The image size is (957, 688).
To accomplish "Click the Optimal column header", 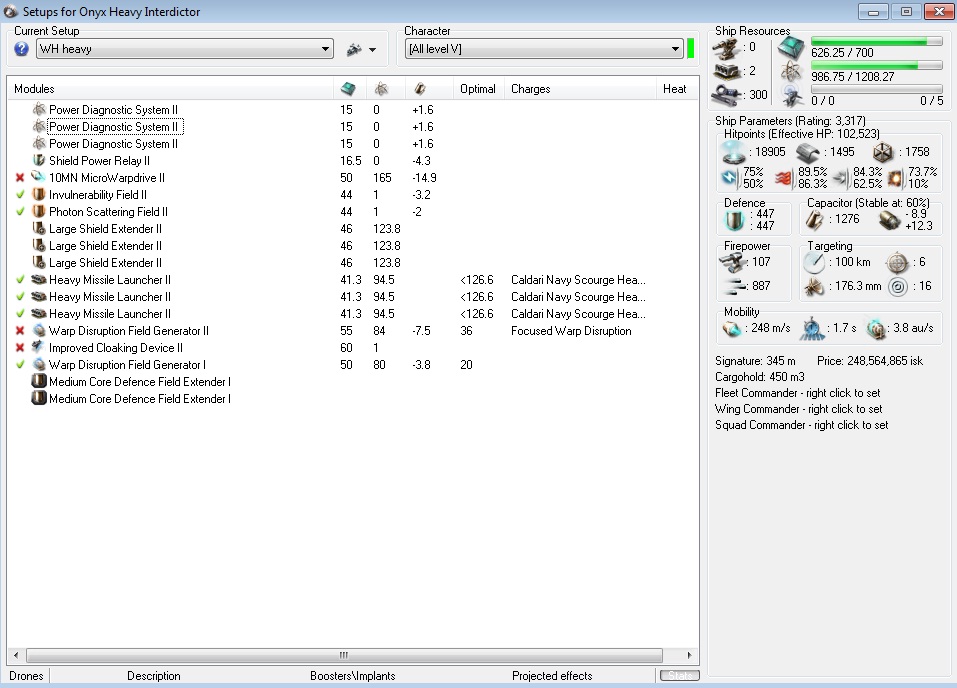I will 478,89.
